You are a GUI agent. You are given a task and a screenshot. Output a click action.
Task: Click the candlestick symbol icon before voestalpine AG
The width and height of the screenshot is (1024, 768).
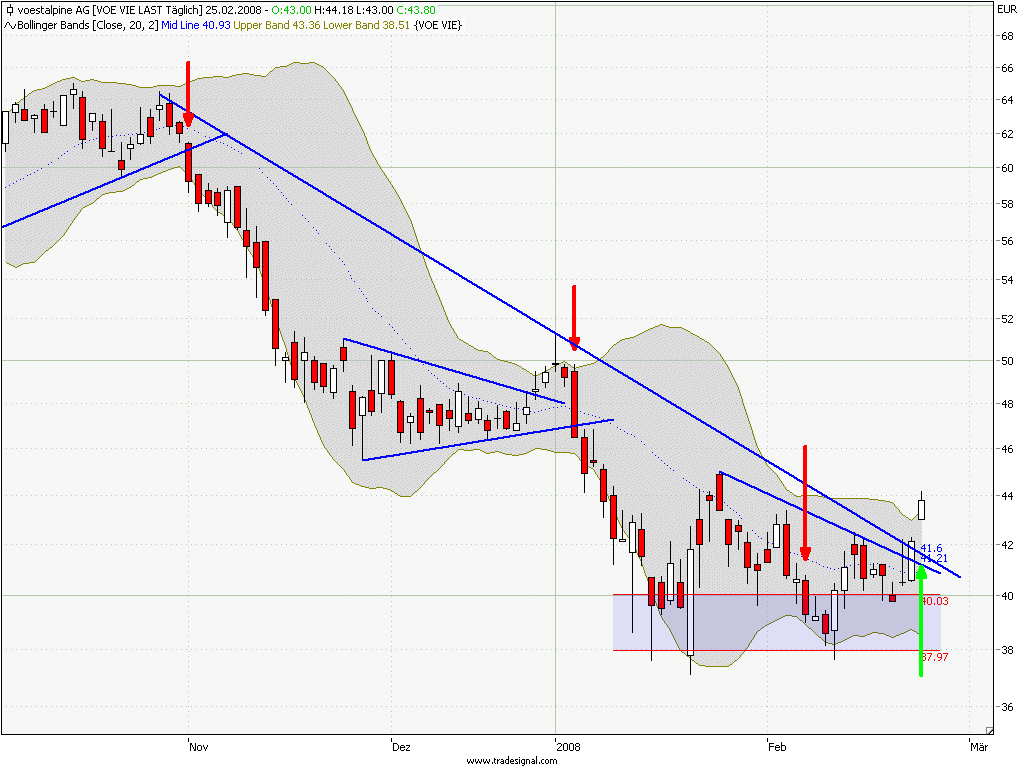(x=9, y=10)
